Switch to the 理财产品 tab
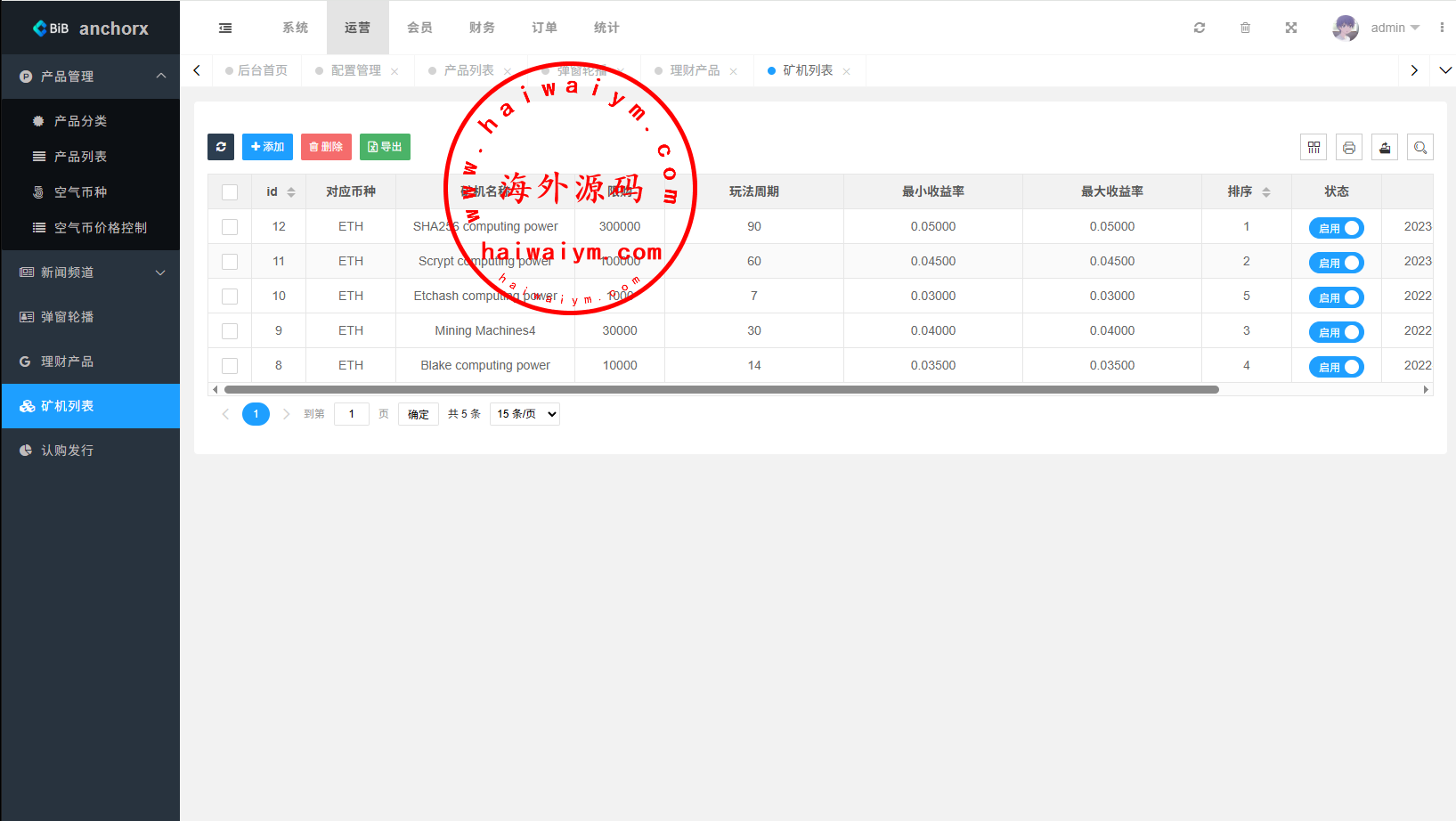This screenshot has width=1456, height=821. pos(695,70)
